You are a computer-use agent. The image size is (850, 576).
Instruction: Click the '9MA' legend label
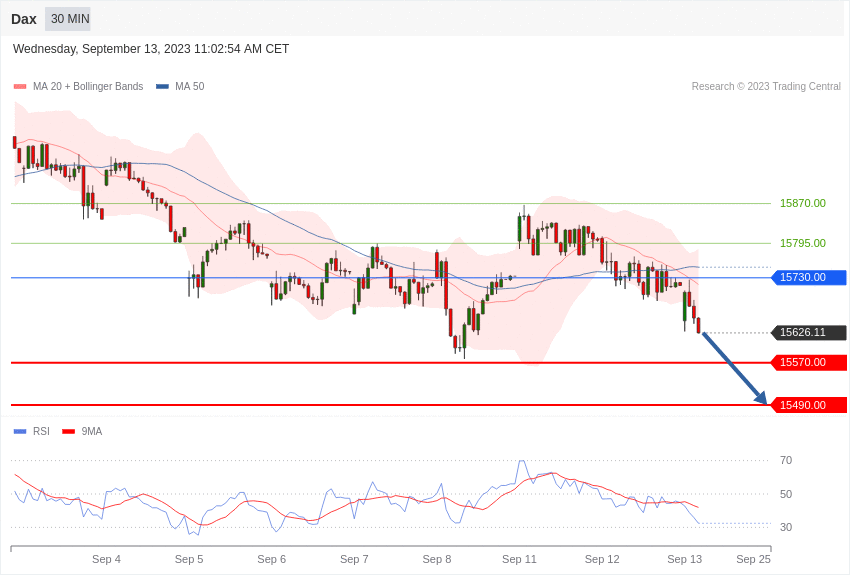coord(92,431)
